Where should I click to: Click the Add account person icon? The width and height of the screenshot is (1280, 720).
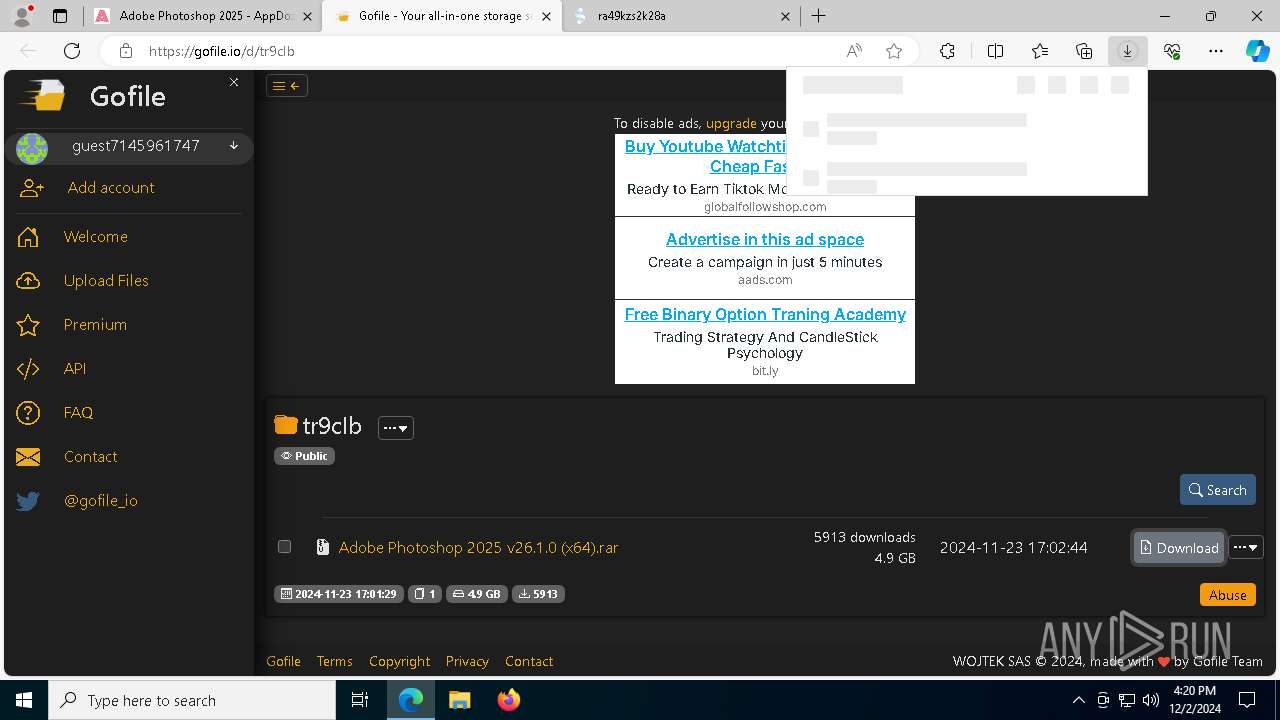tap(32, 188)
